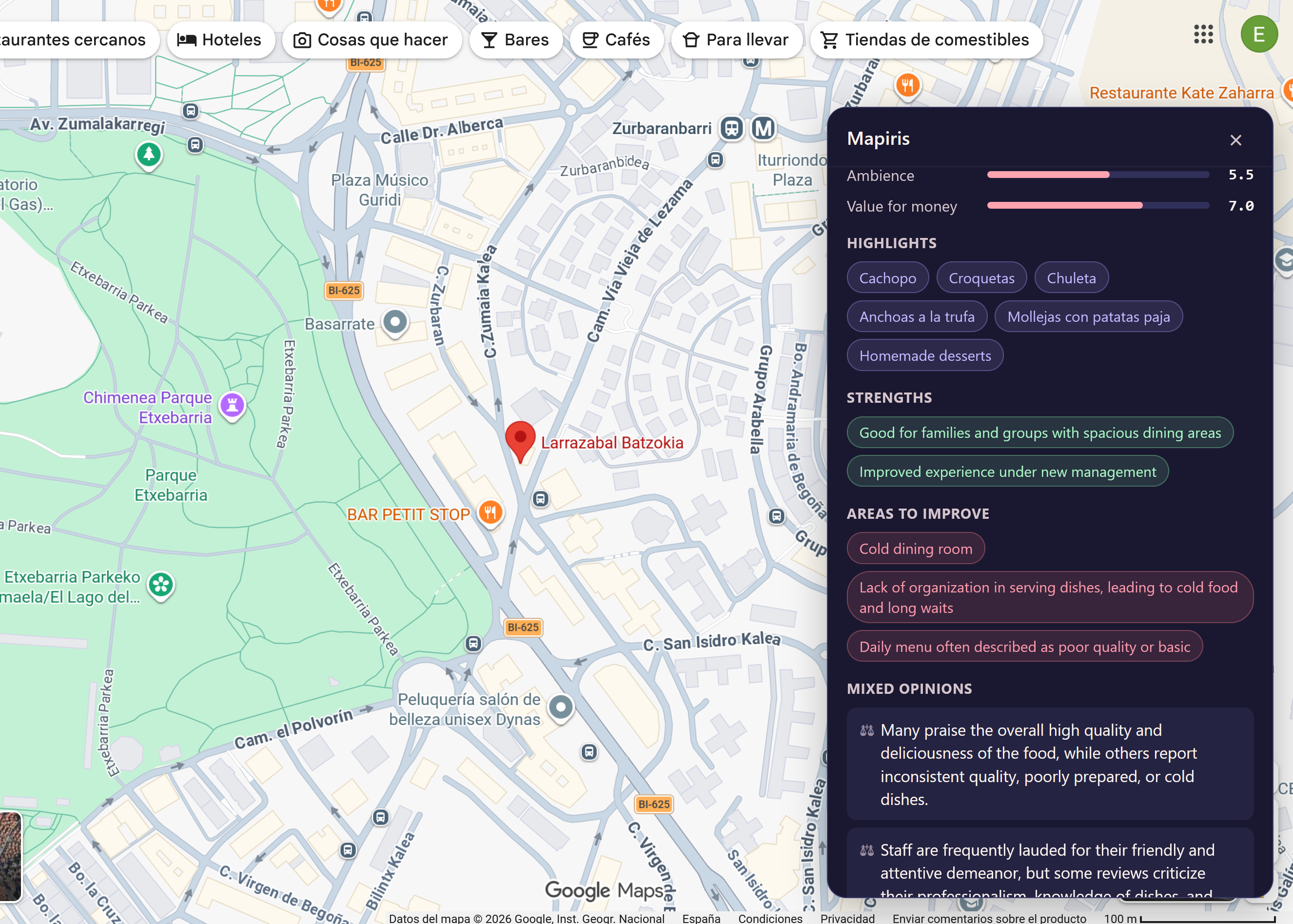This screenshot has width=1293, height=924.
Task: Click the BI-625 road badge near Basarrate
Action: tap(344, 290)
